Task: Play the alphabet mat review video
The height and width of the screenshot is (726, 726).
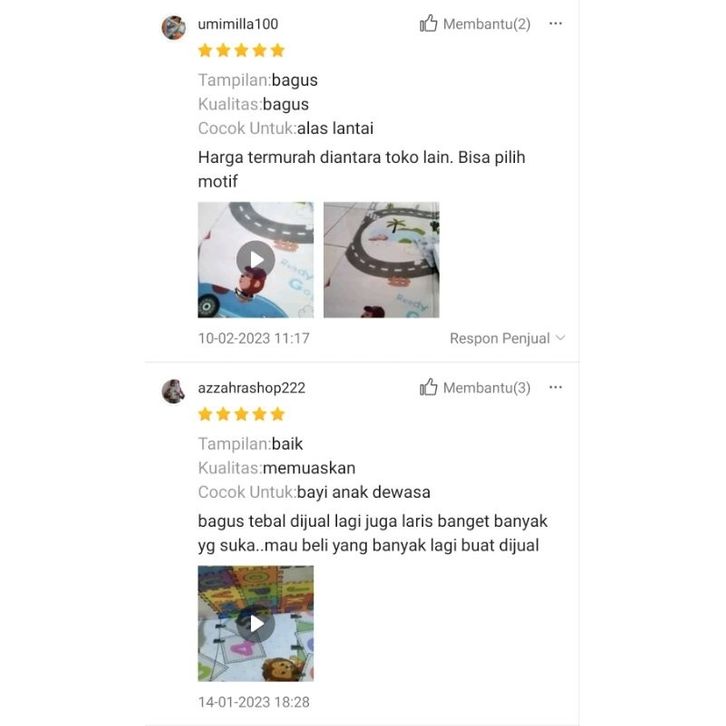Action: pyautogui.click(x=256, y=624)
